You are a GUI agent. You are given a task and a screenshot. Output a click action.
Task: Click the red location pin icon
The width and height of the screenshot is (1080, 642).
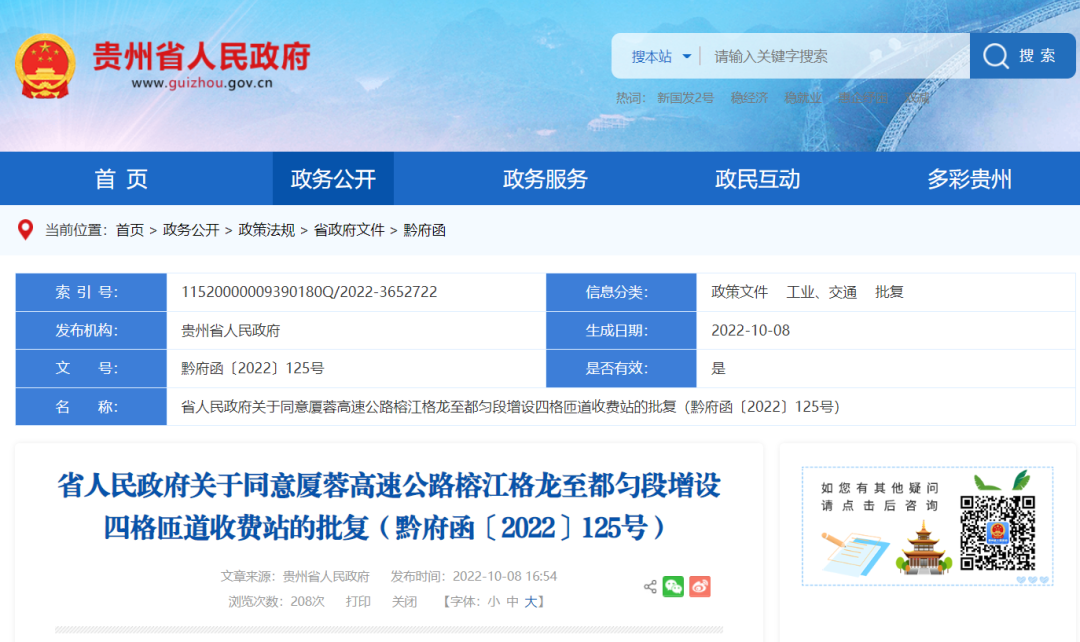coord(25,229)
